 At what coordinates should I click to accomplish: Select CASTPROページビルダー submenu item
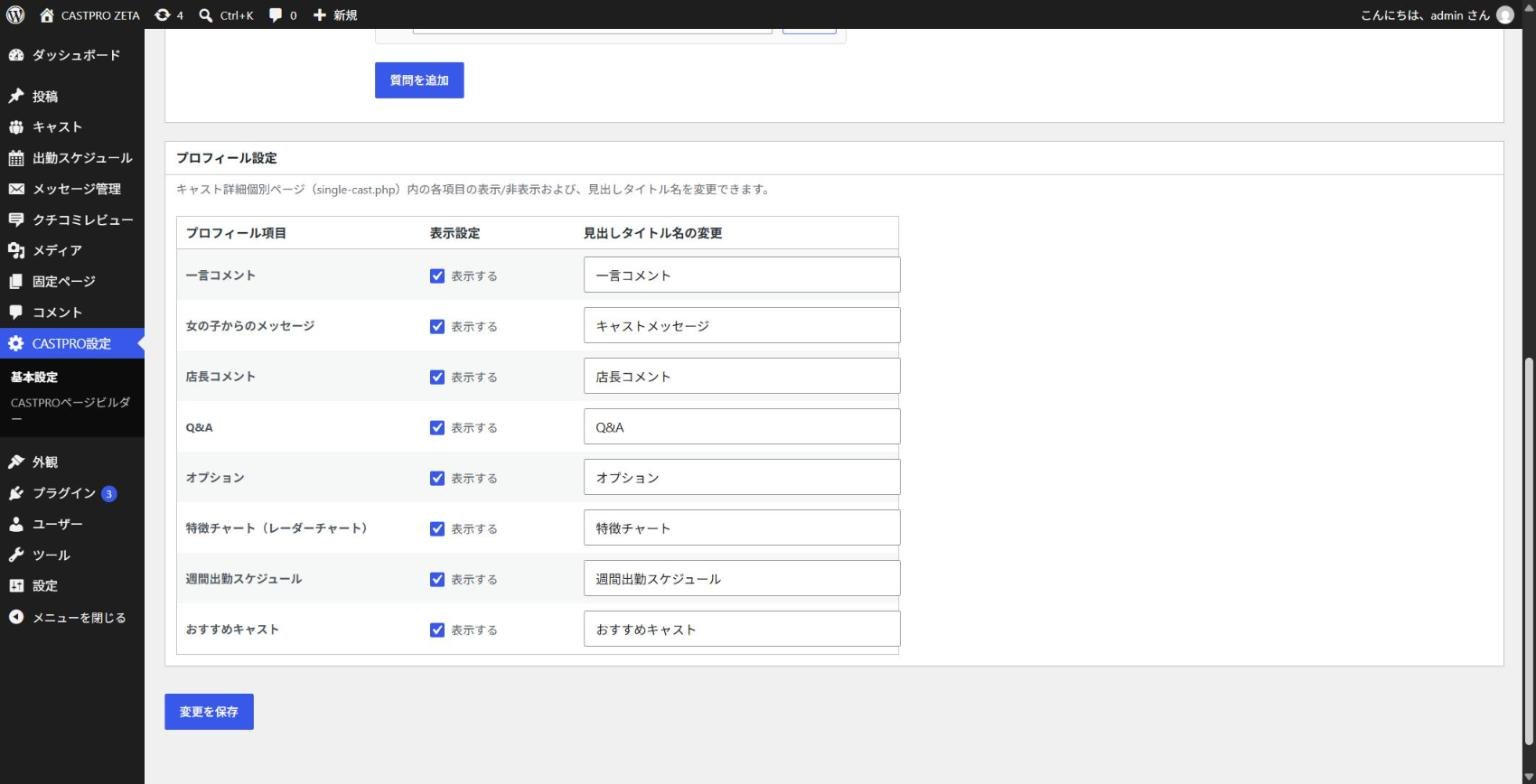click(72, 411)
